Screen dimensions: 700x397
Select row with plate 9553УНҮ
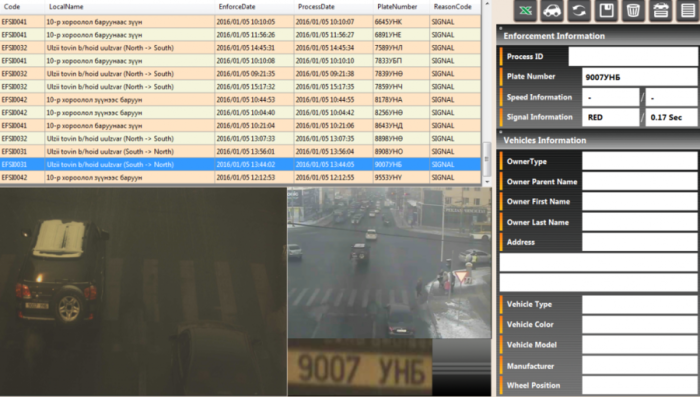[240, 178]
